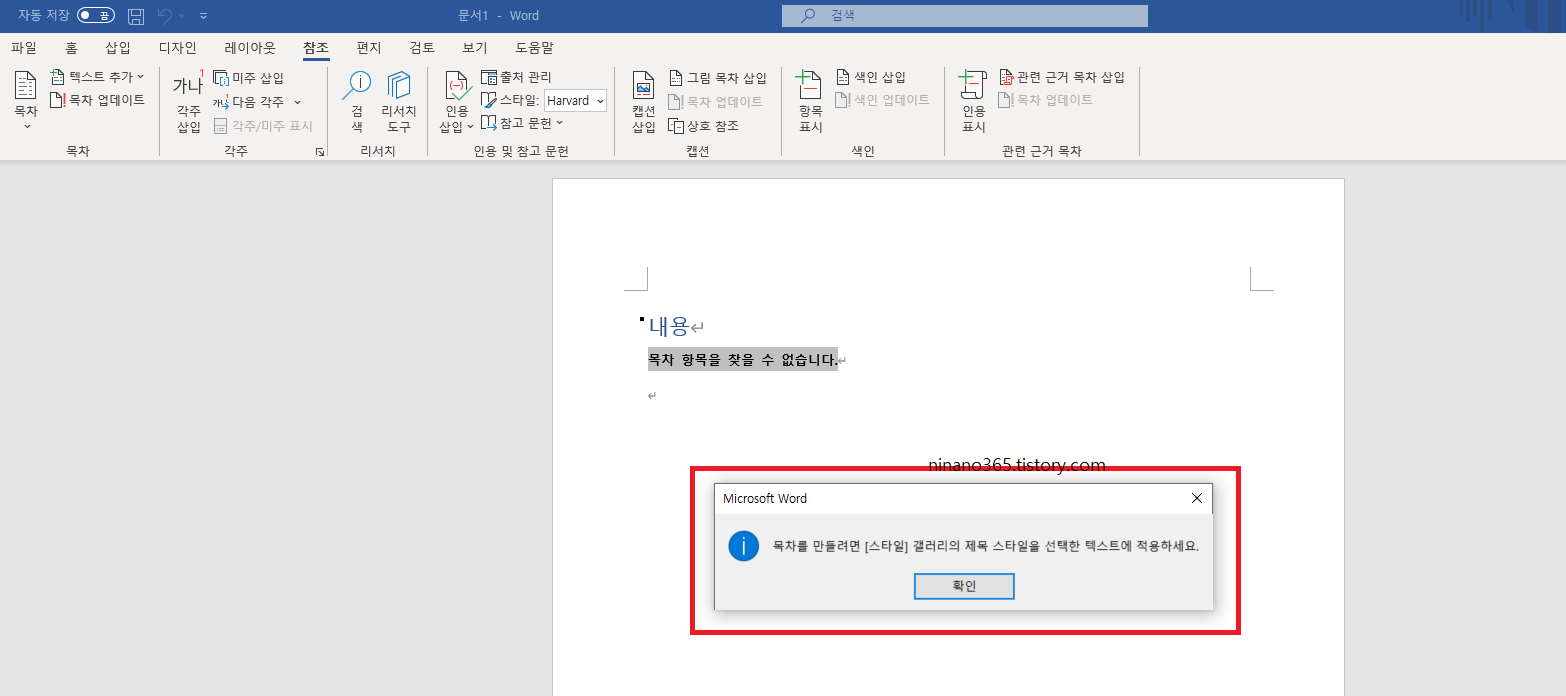Switch to the 편지 tab
The height and width of the screenshot is (696, 1566).
pos(369,47)
